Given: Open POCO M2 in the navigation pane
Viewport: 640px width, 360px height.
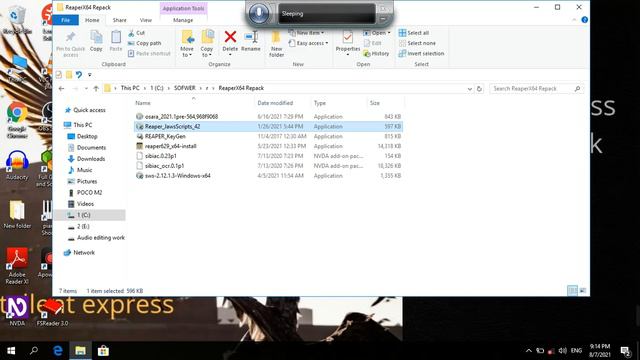Looking at the screenshot, I should tap(89, 192).
